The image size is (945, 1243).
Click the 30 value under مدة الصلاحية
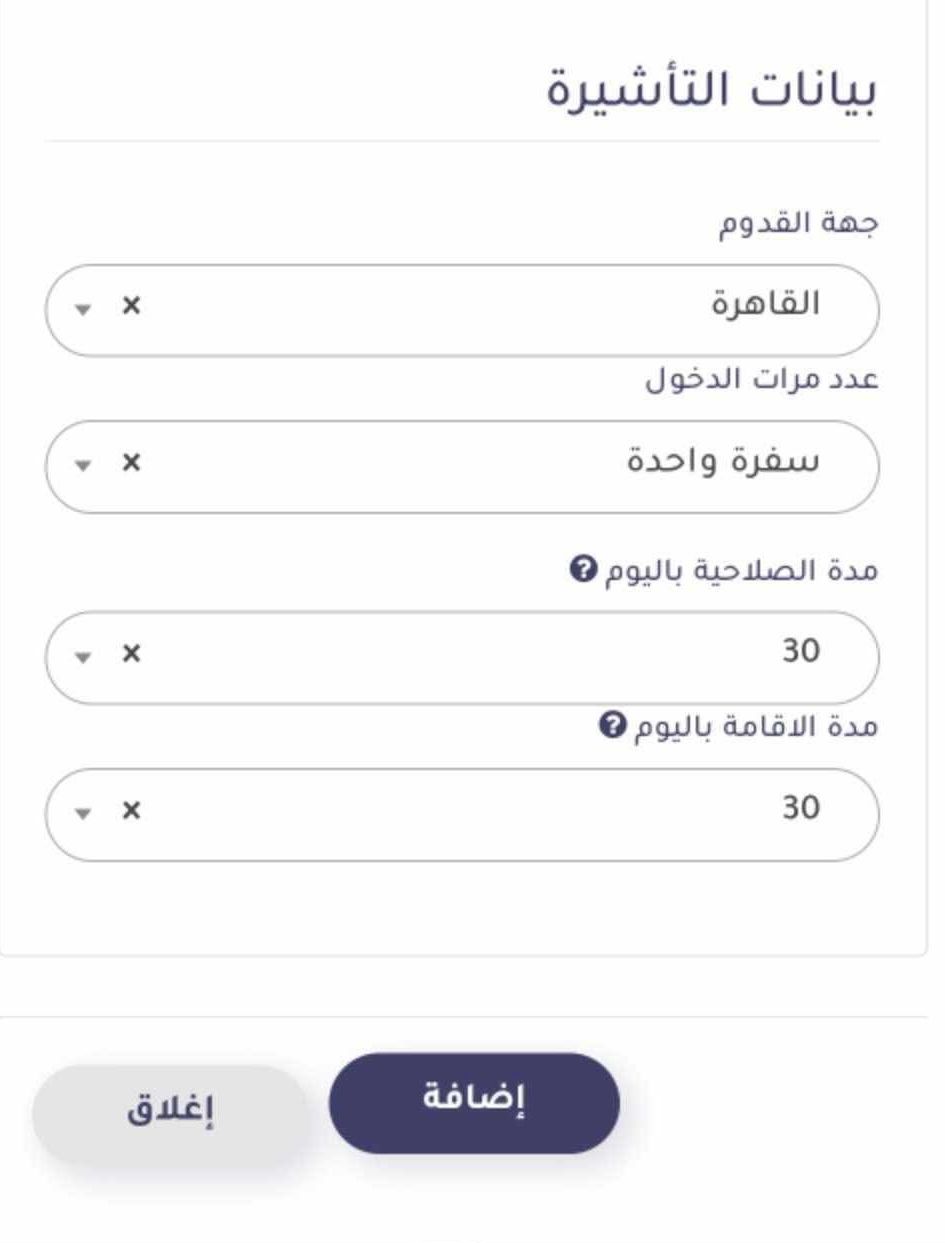click(800, 652)
